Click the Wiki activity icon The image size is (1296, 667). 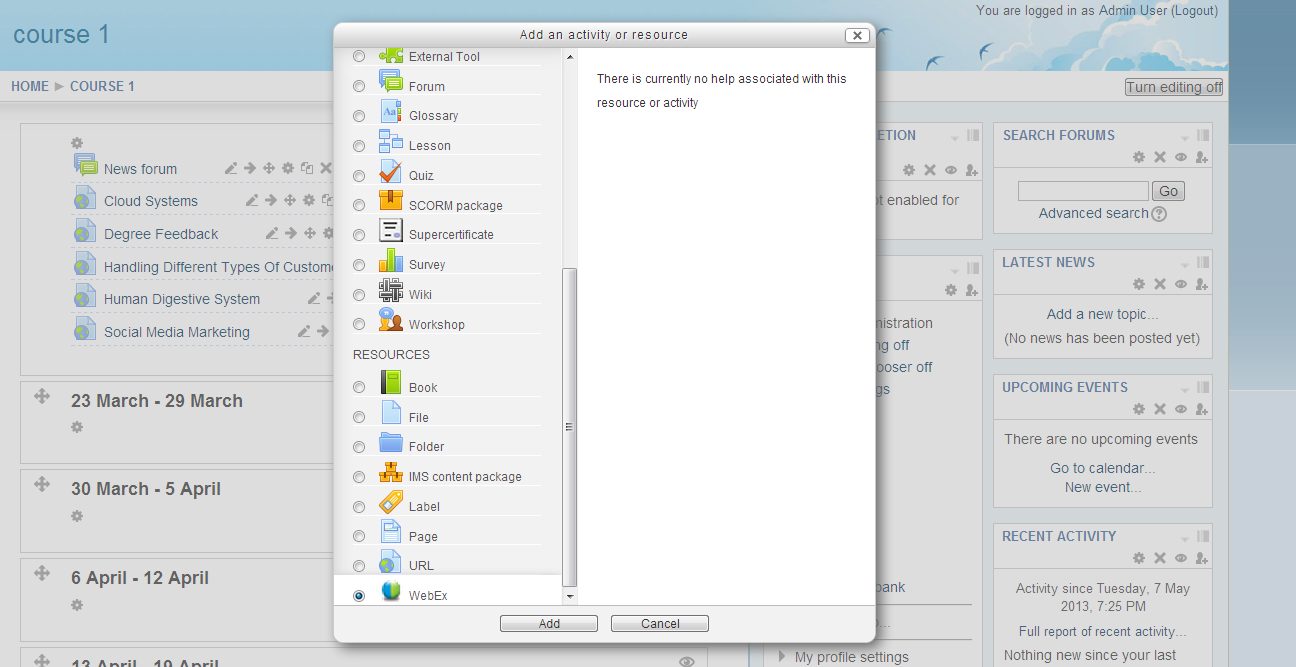390,291
